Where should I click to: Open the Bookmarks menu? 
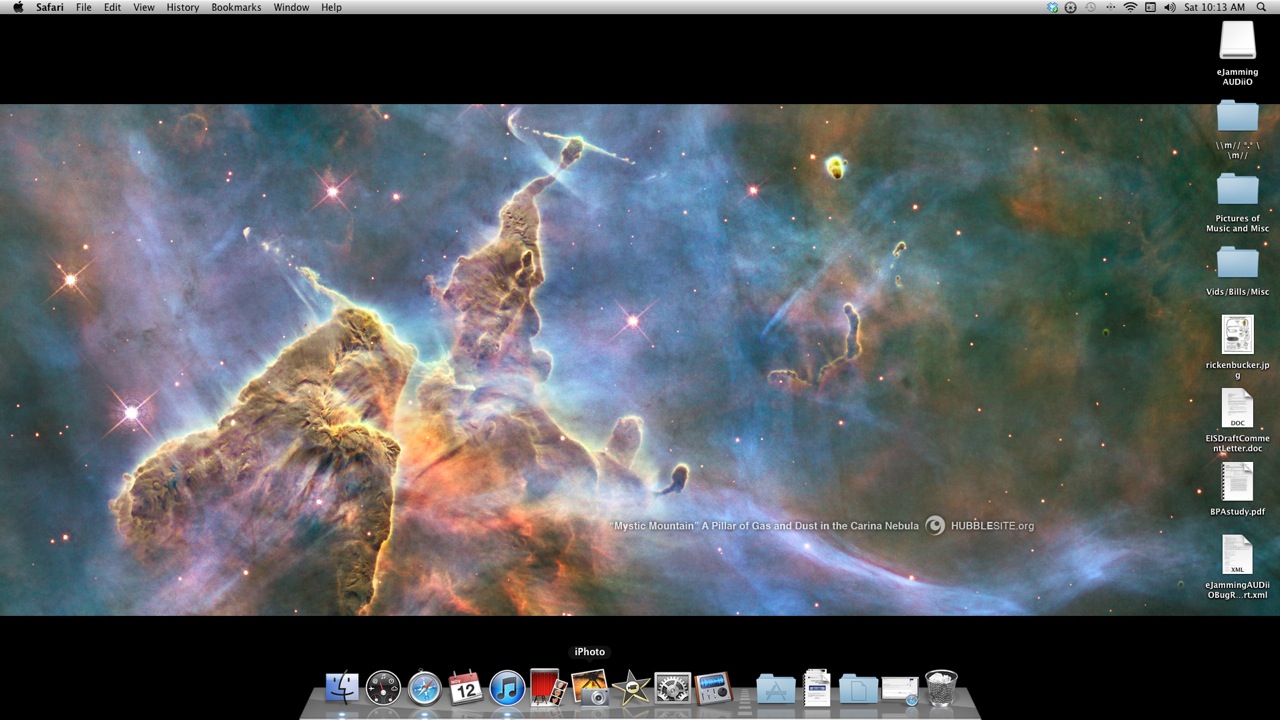[236, 7]
